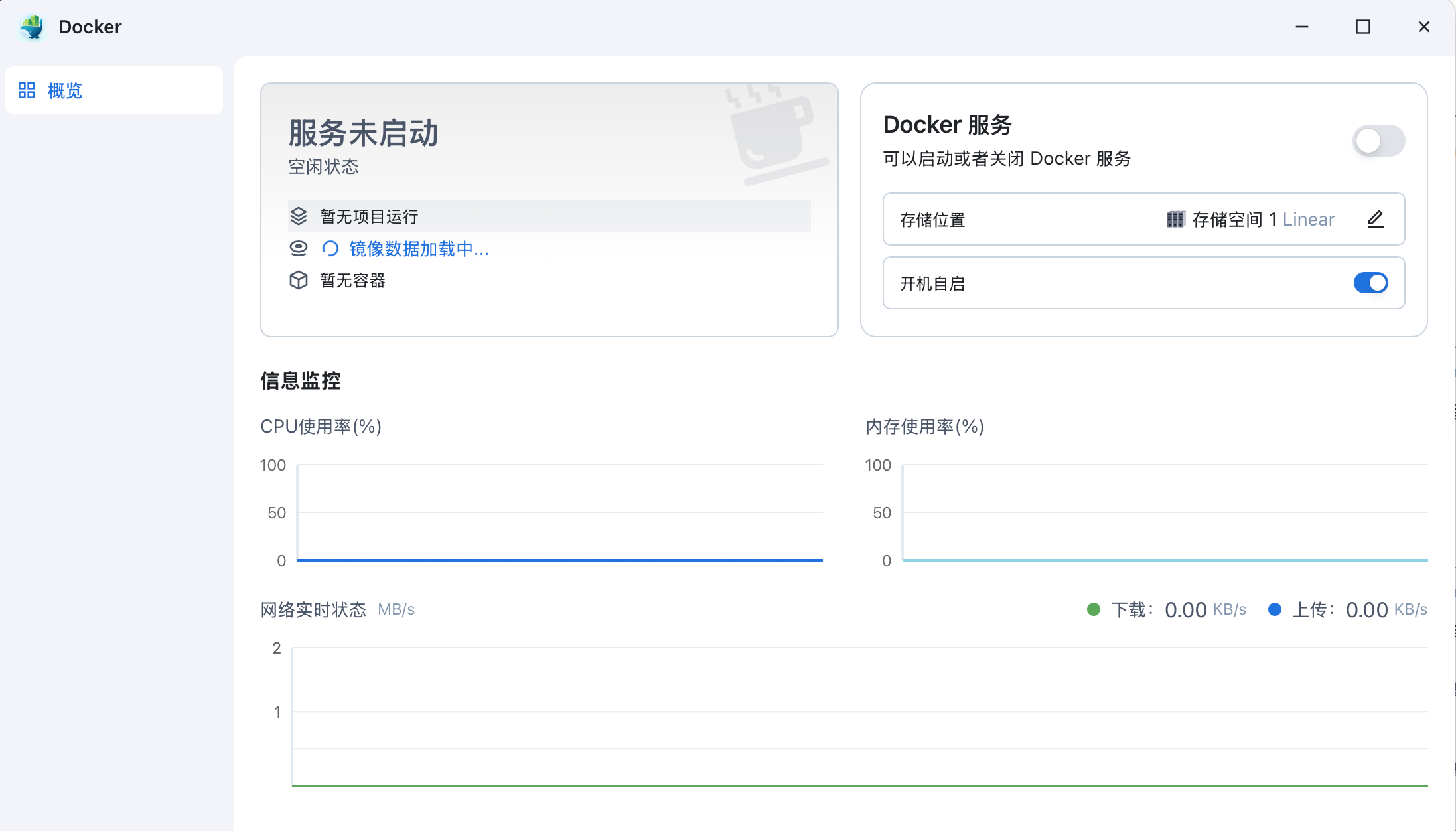Image resolution: width=1456 pixels, height=831 pixels.
Task: Edit the 存储位置 with pencil icon
Action: (x=1376, y=219)
